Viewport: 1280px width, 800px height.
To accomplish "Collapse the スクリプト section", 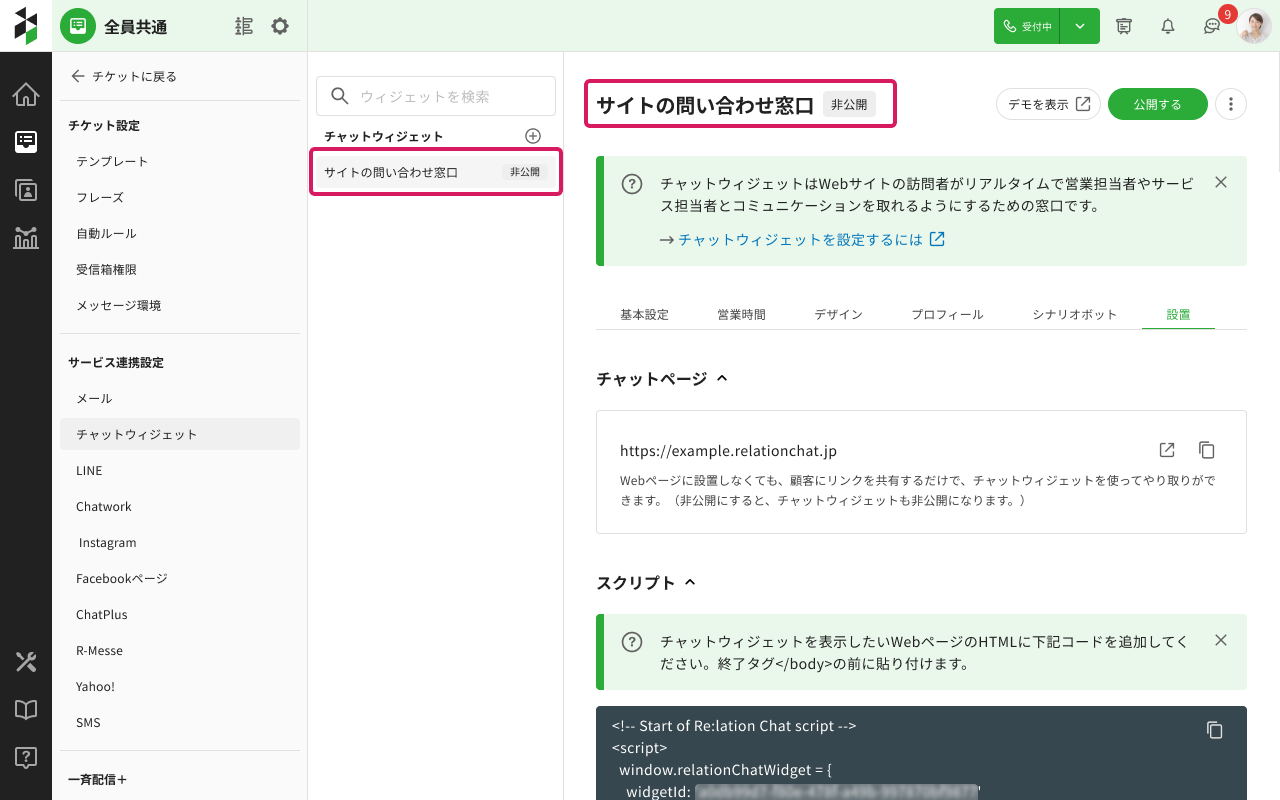I will 689,583.
